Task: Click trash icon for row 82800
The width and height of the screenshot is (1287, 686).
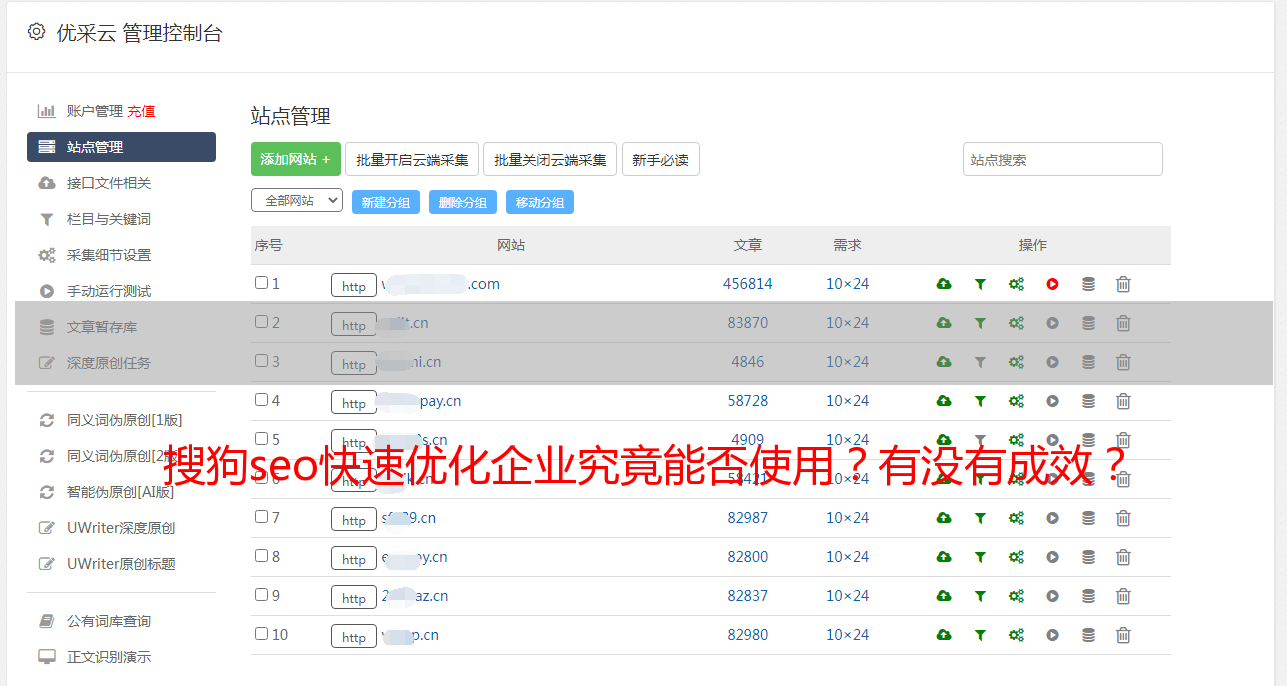Action: pyautogui.click(x=1123, y=557)
